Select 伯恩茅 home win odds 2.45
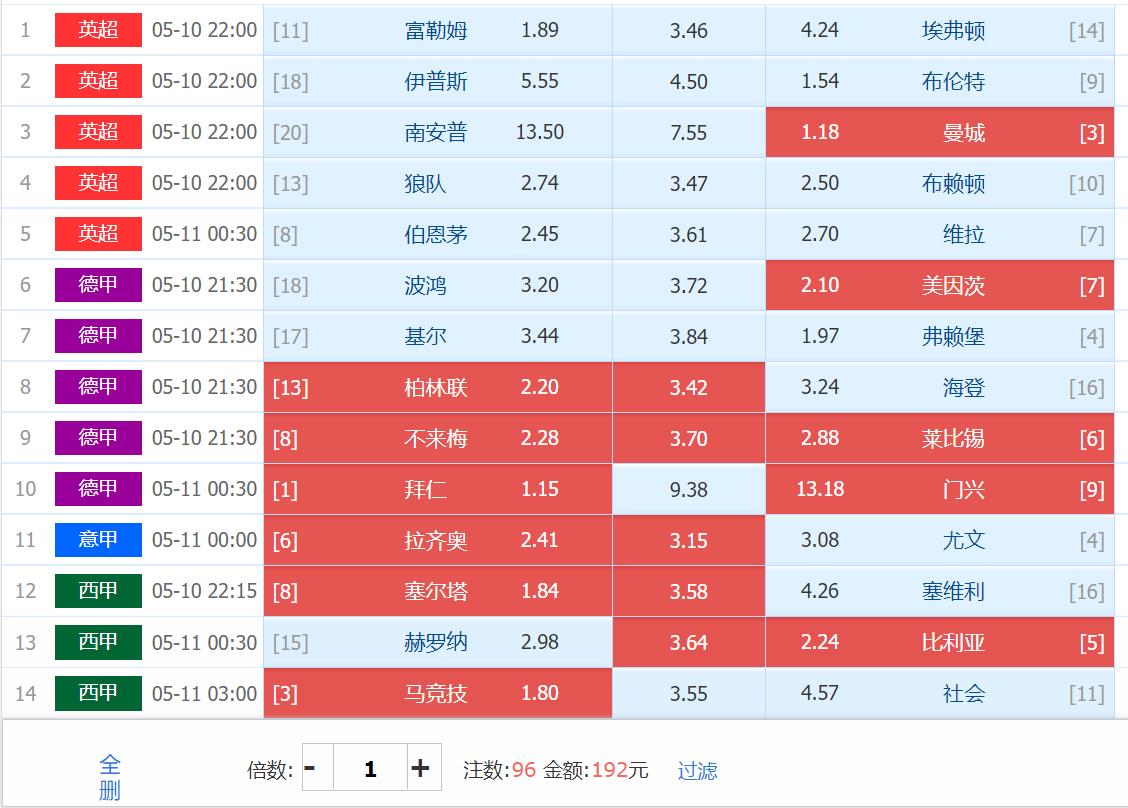This screenshot has width=1128, height=808. pyautogui.click(x=437, y=235)
